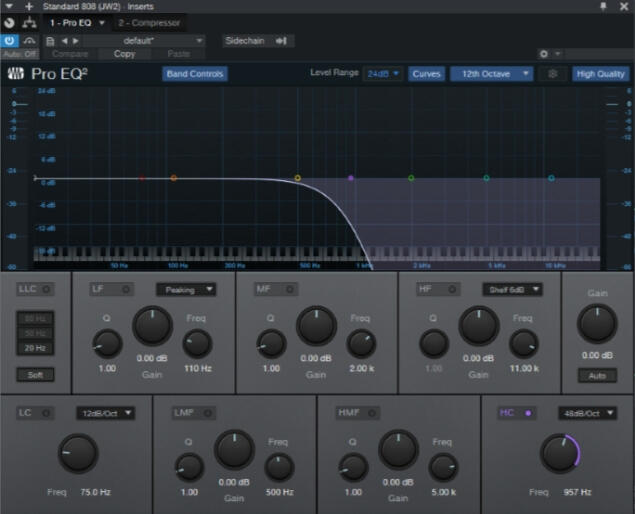Open the HC 48dB/Oct slope dropdown
This screenshot has width=635, height=514.
[587, 413]
